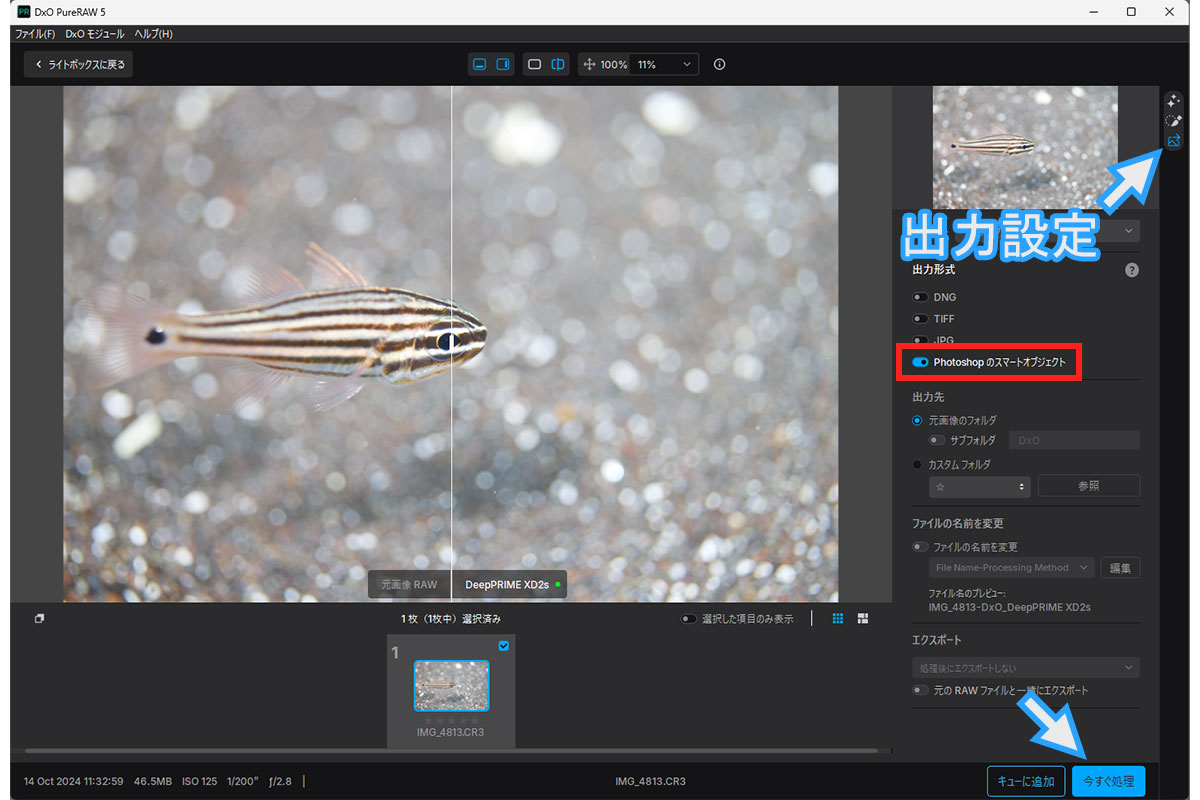Open the DxO モジュール menu
Screen dimensions: 1200x800
pos(95,34)
